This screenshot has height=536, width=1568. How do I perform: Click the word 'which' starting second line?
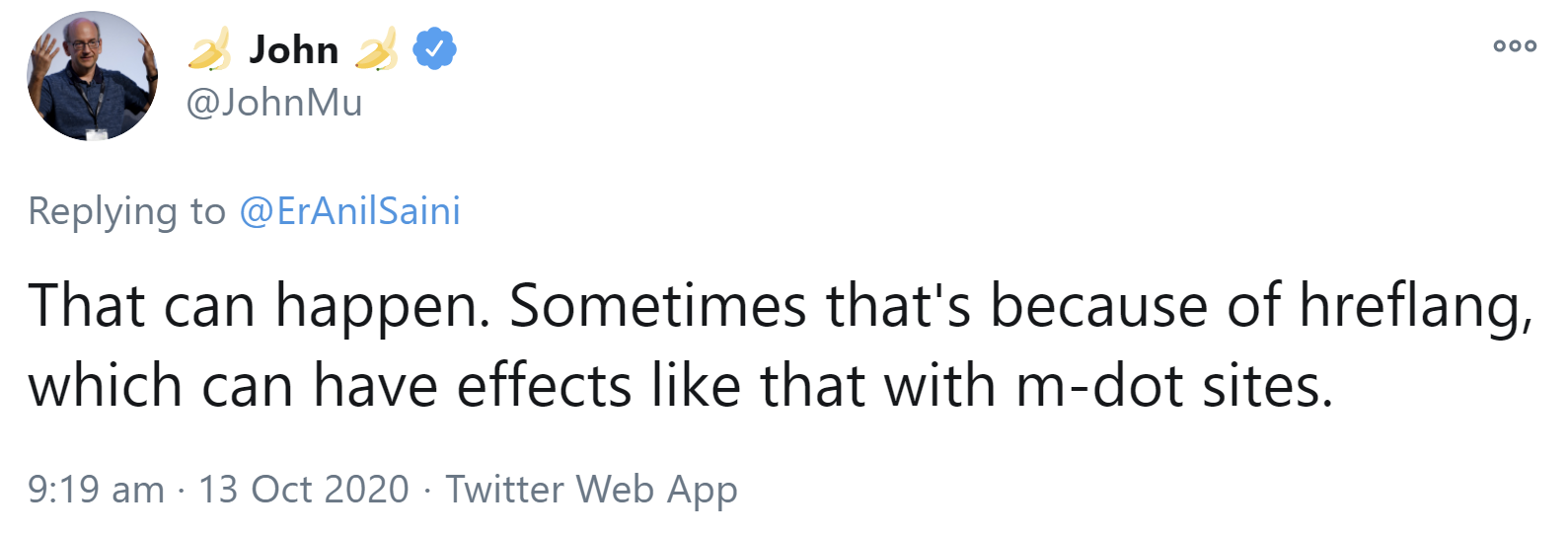[105, 385]
